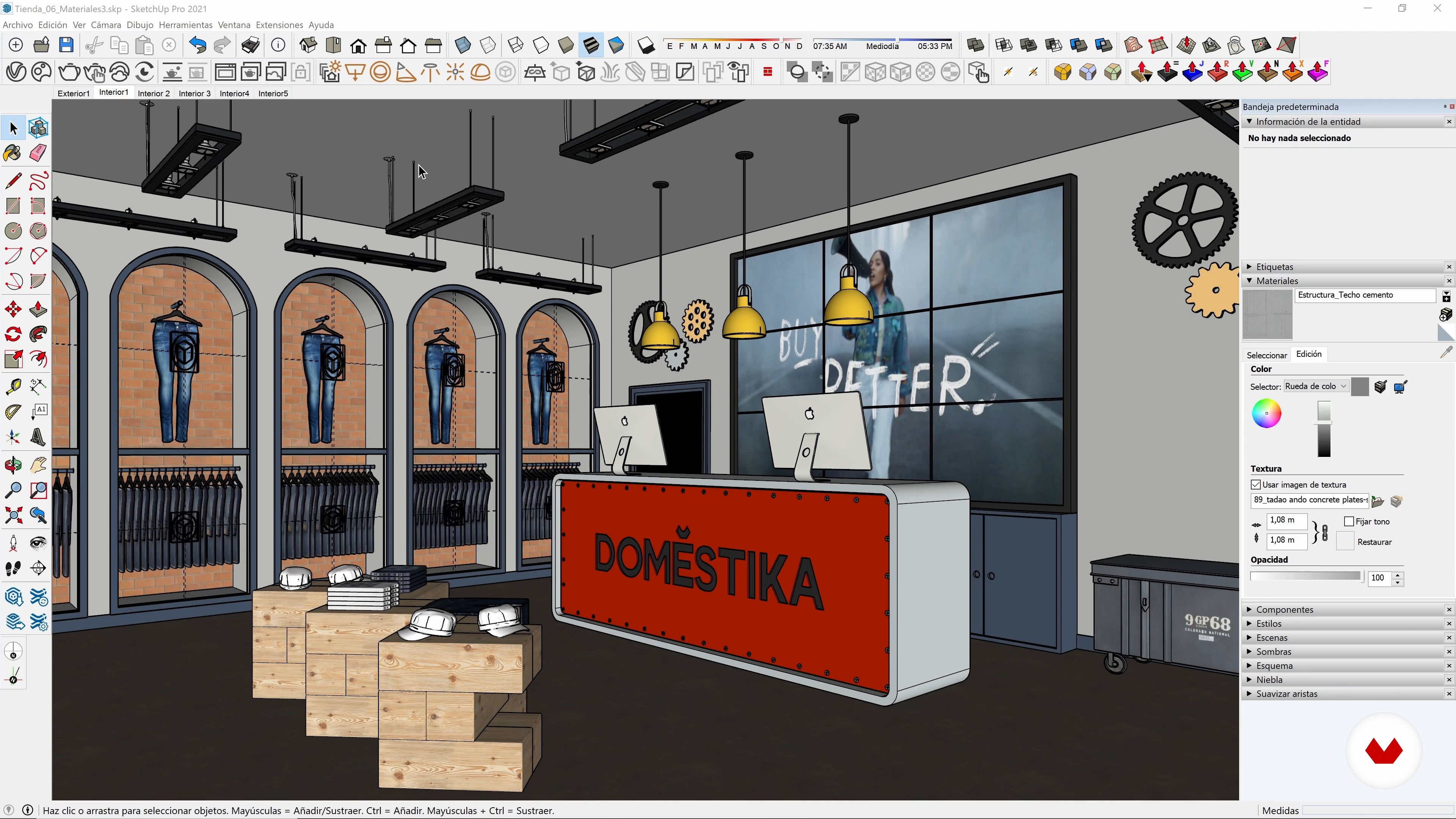Close the Suavizar aristas panel
Viewport: 1456px width, 819px height.
click(1449, 693)
